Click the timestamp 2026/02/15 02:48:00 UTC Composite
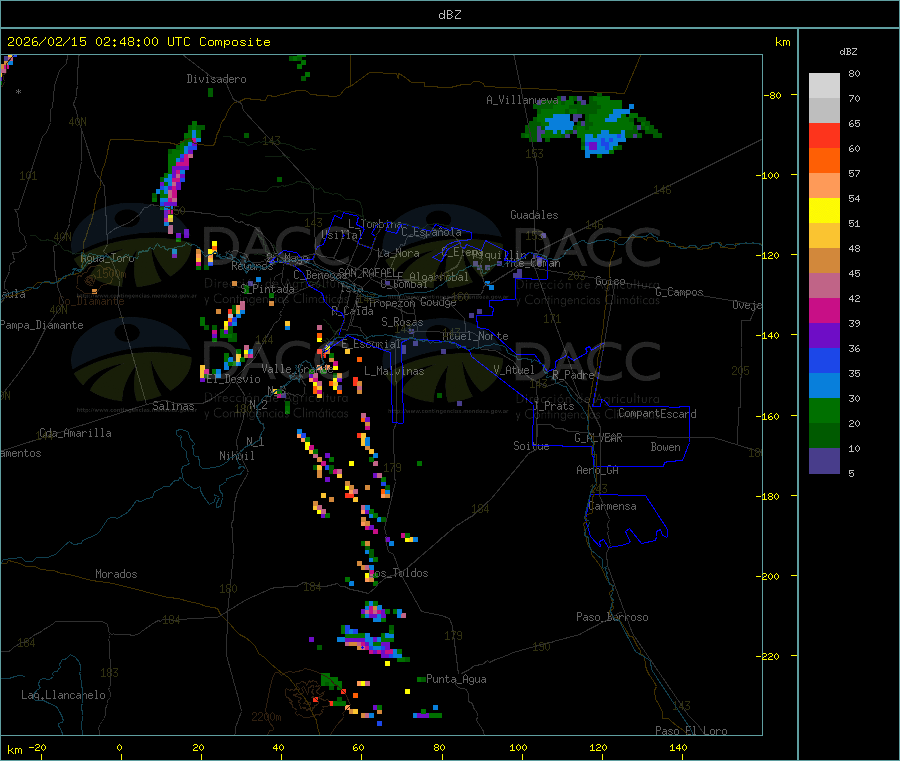900x761 pixels. [x=138, y=42]
